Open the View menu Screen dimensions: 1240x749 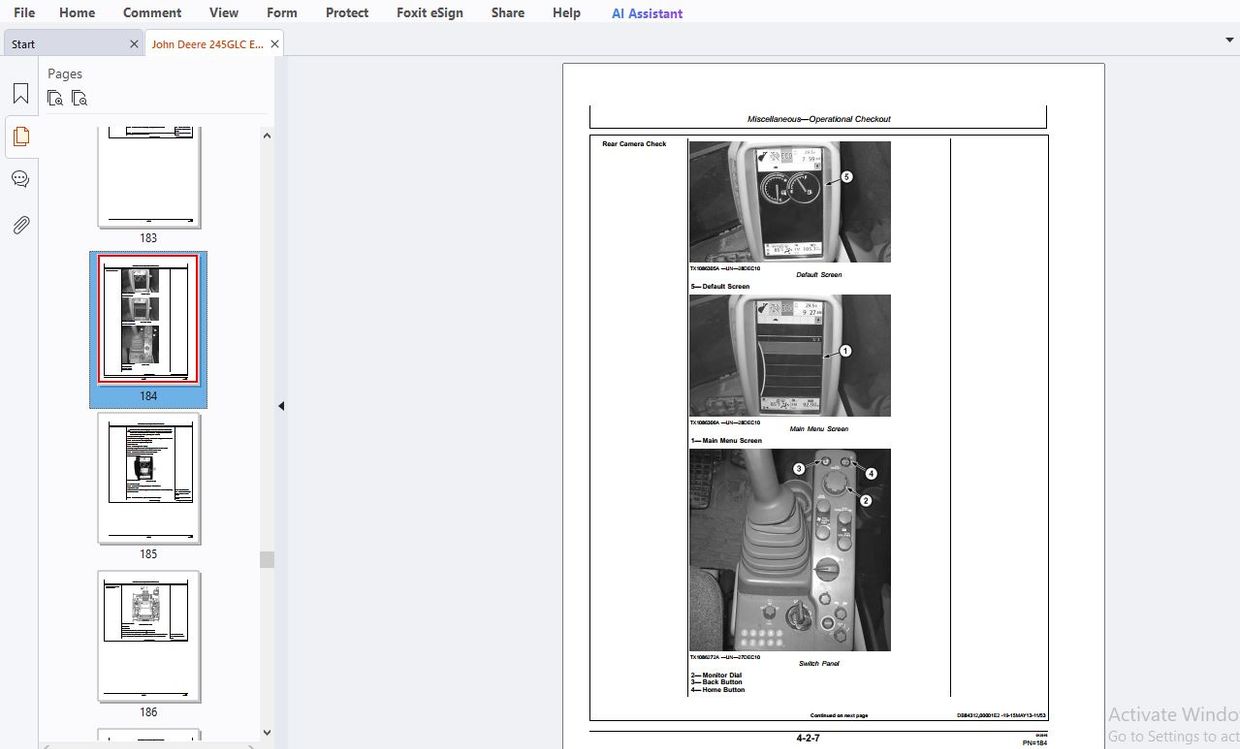(x=223, y=12)
